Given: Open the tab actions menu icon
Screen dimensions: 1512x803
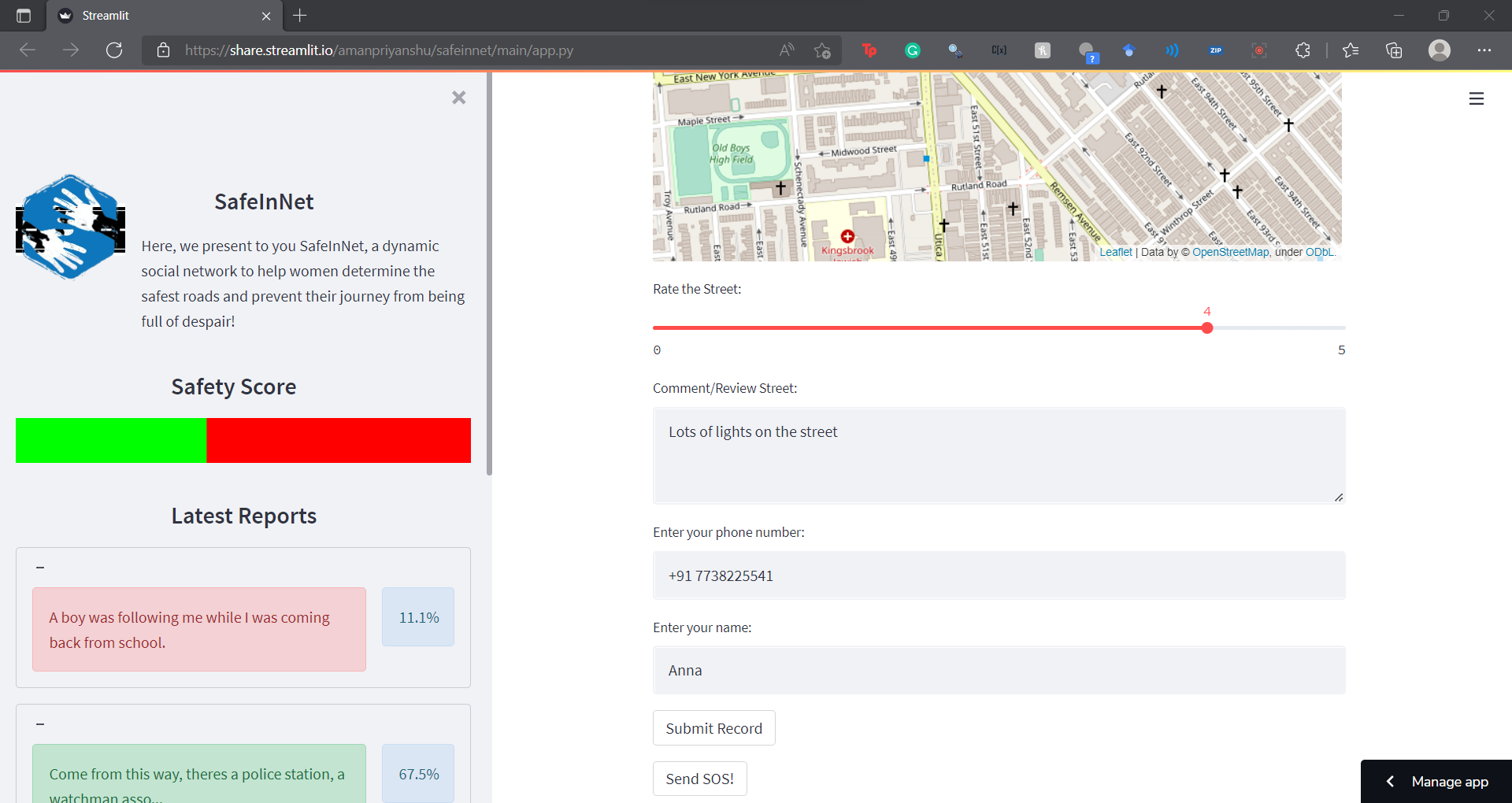Looking at the screenshot, I should tap(24, 16).
